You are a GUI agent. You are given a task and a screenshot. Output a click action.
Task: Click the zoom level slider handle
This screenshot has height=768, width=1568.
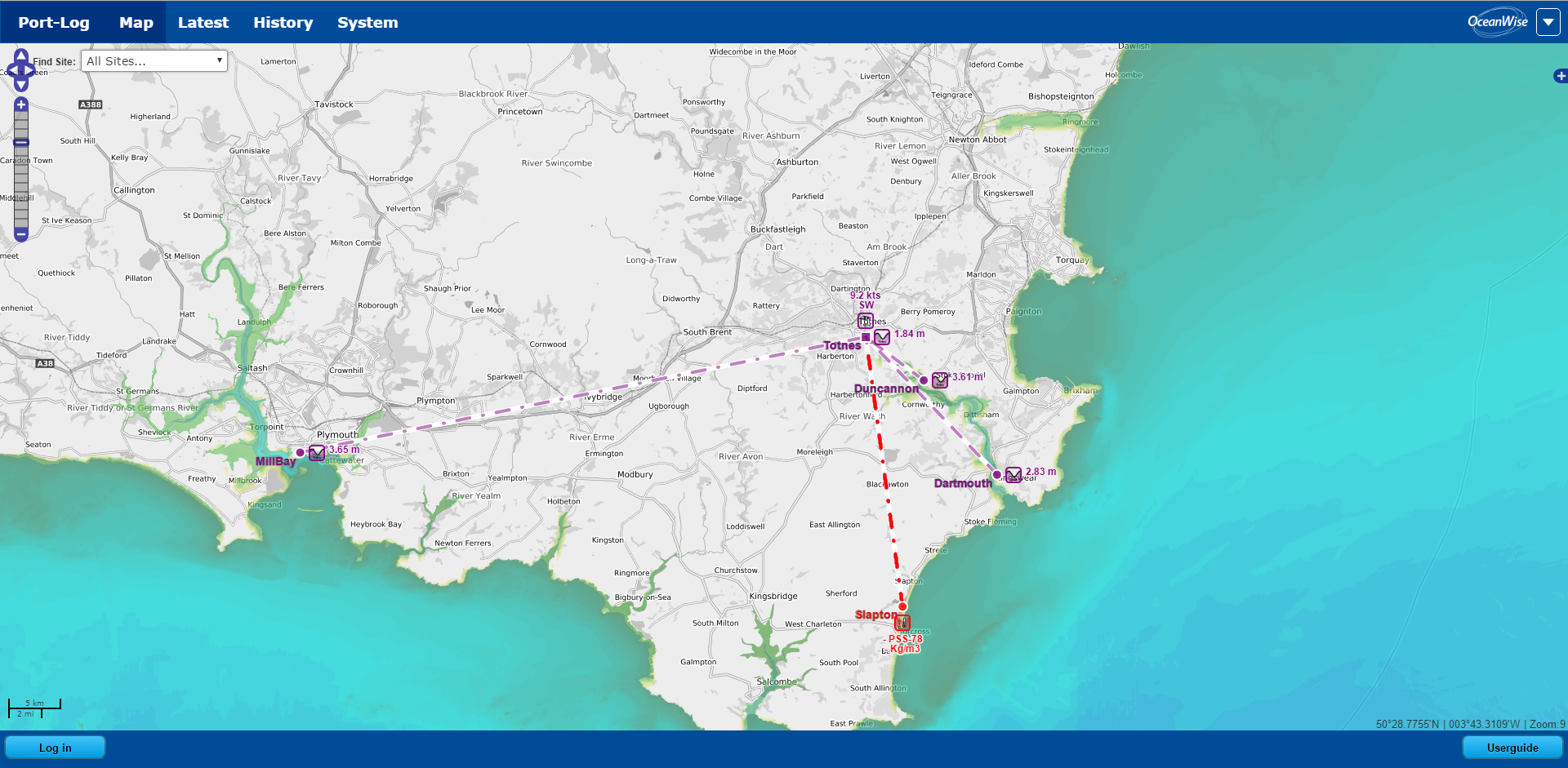(21, 143)
